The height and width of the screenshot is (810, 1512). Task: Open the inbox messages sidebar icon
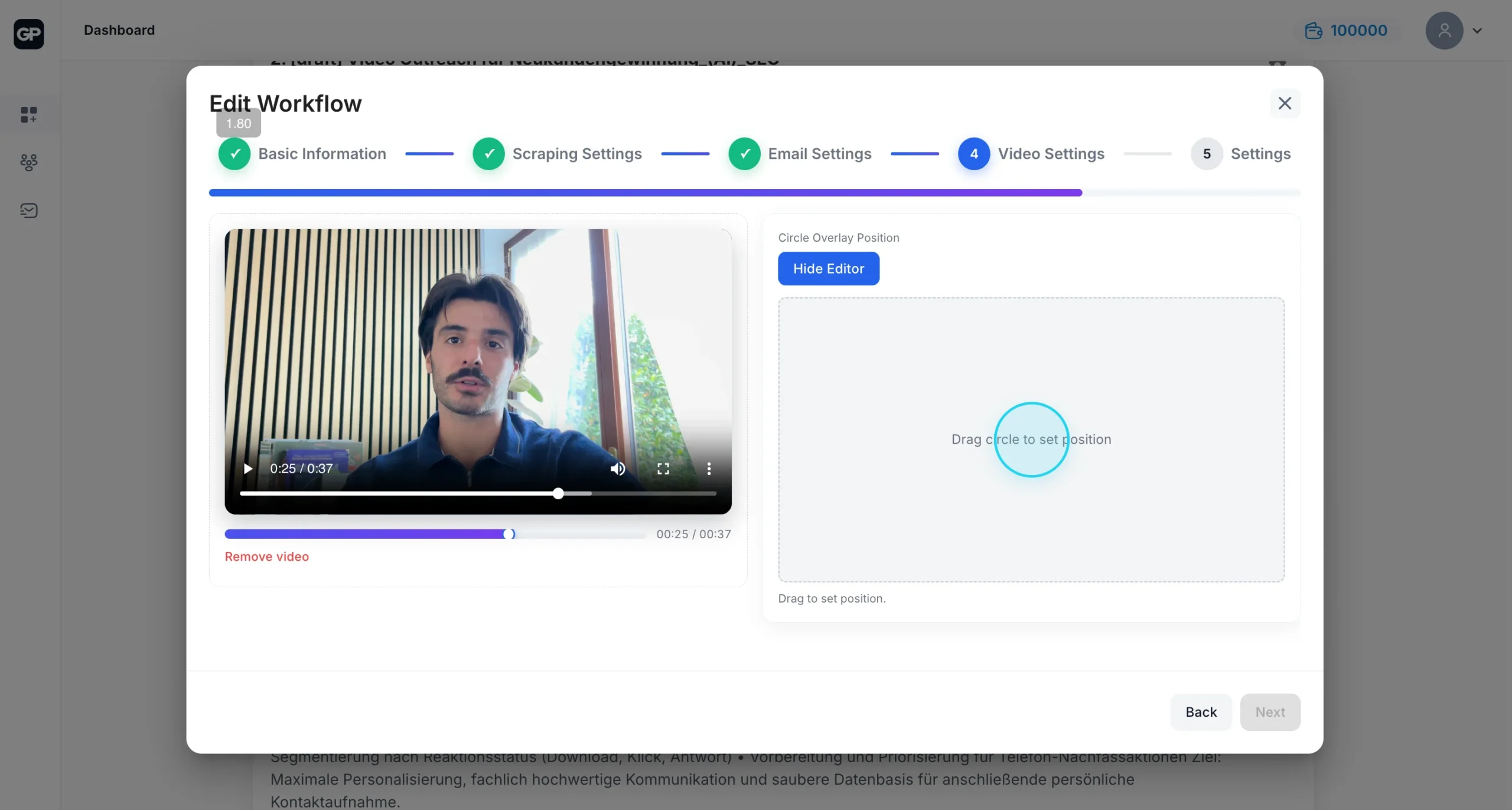click(x=28, y=210)
